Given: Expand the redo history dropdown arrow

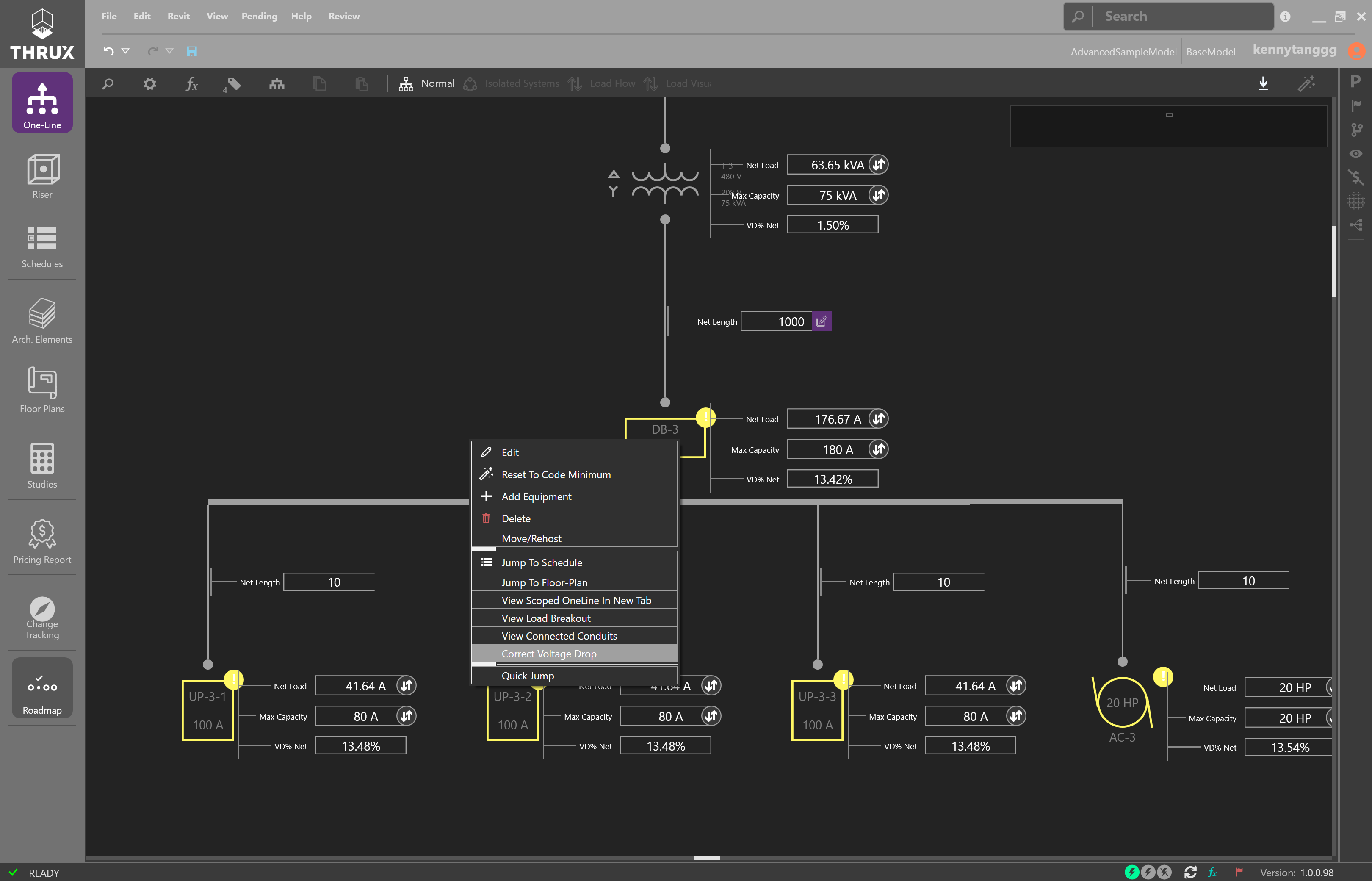Looking at the screenshot, I should coord(169,51).
